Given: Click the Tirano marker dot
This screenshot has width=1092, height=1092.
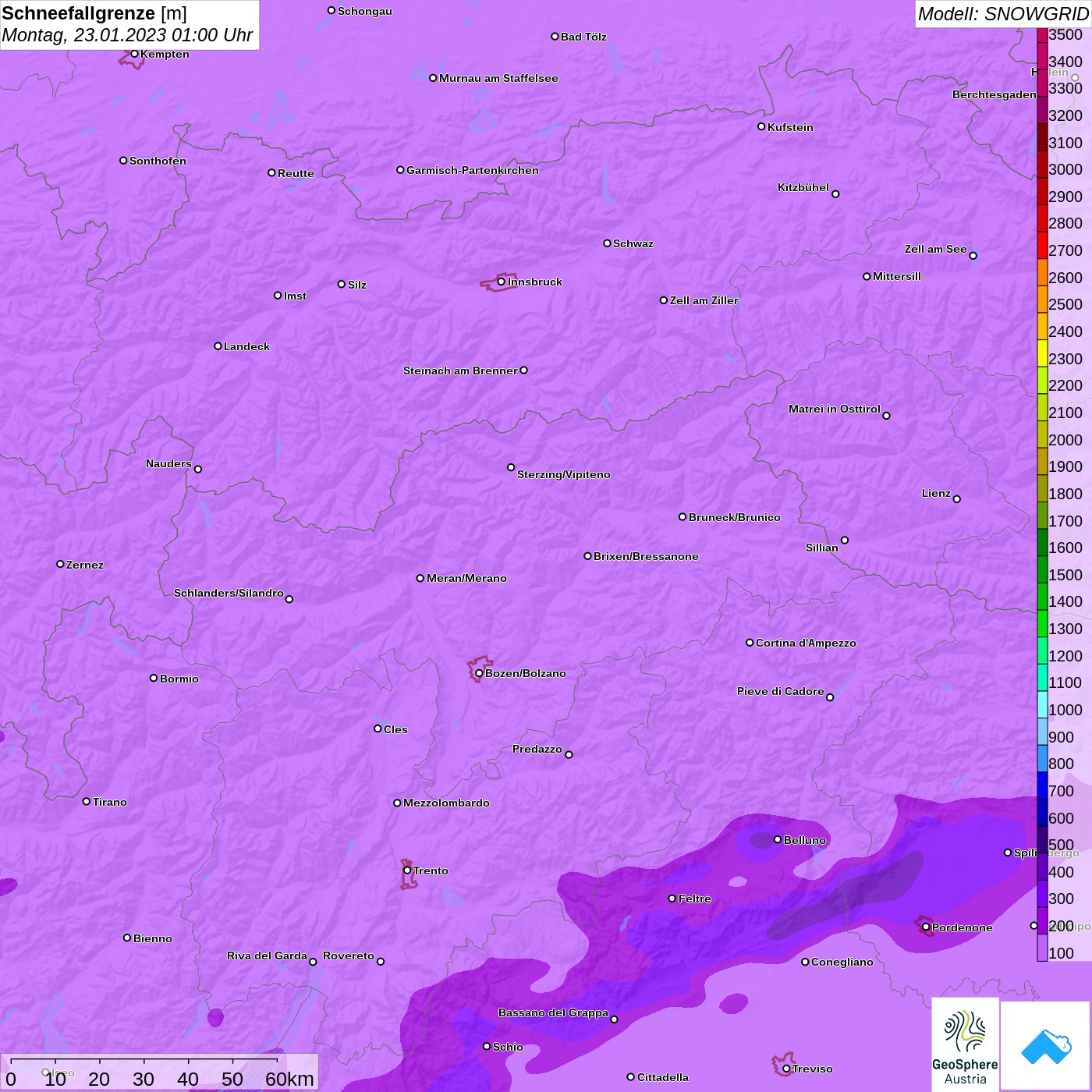Looking at the screenshot, I should (87, 801).
